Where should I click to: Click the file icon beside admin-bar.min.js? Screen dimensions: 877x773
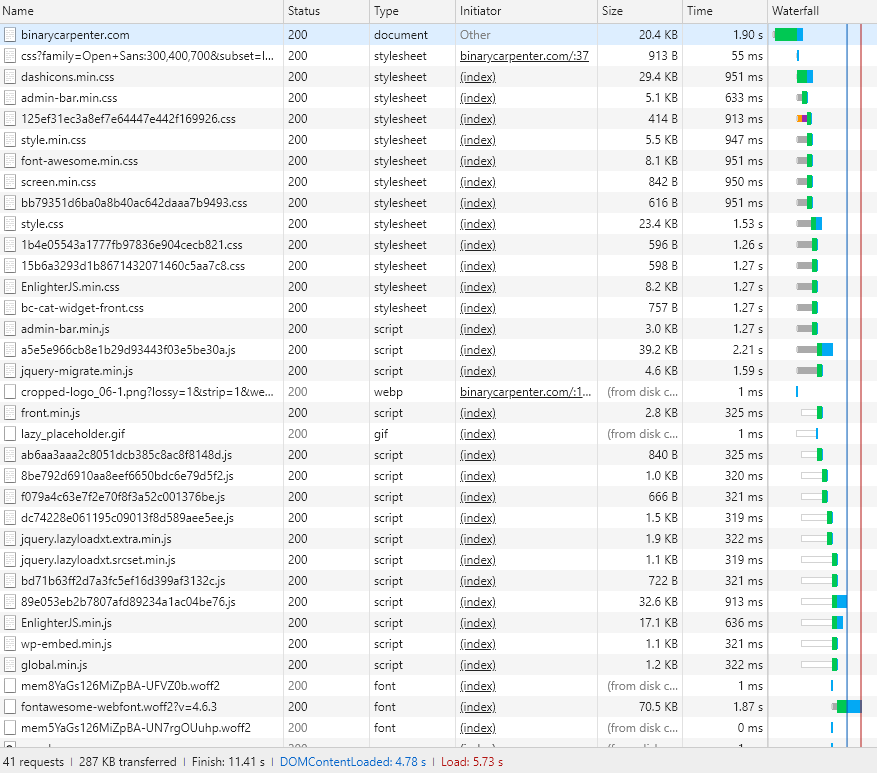(10, 329)
